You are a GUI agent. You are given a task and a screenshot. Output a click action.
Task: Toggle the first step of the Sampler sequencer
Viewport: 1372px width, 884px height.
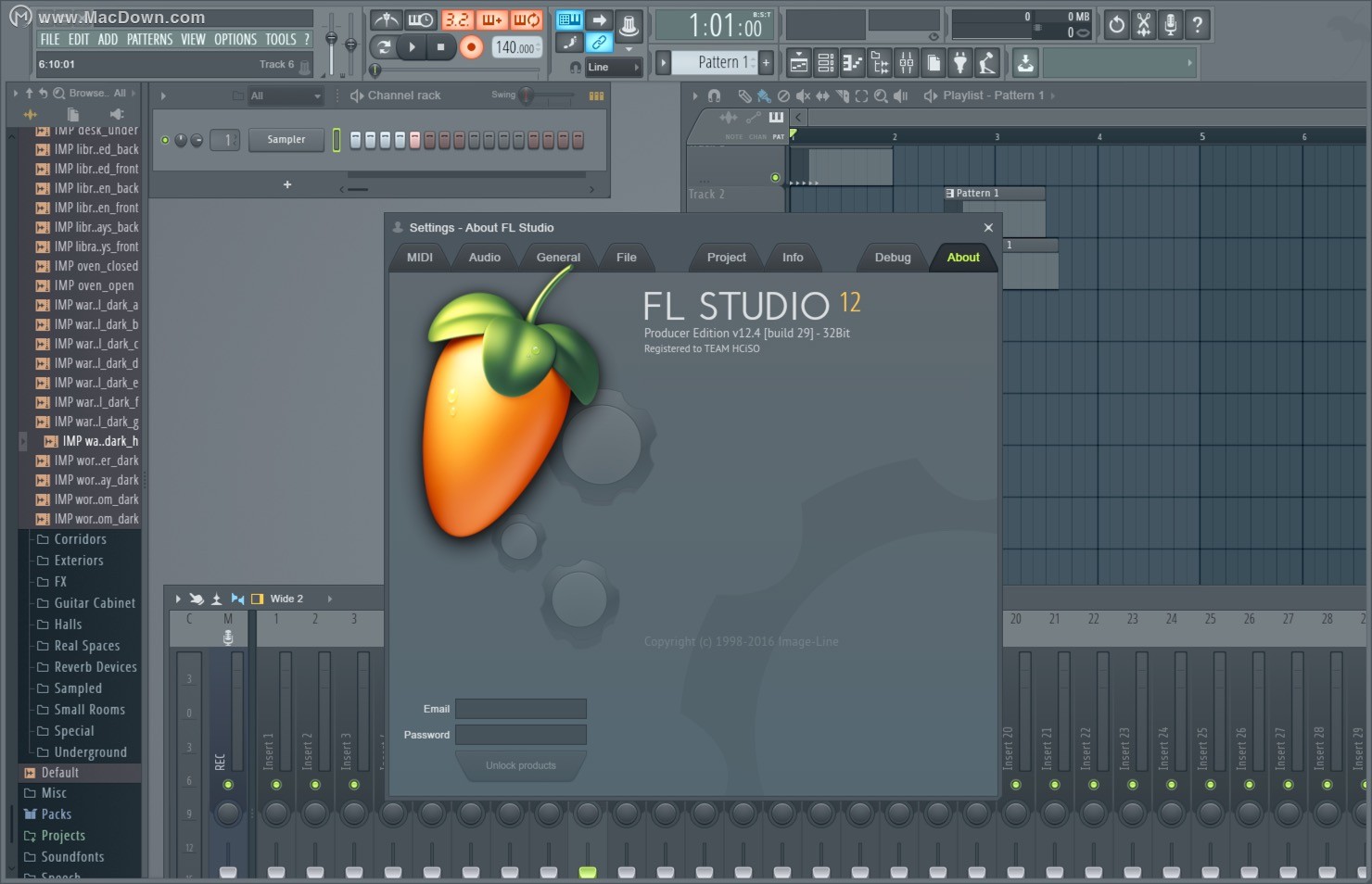(x=355, y=140)
